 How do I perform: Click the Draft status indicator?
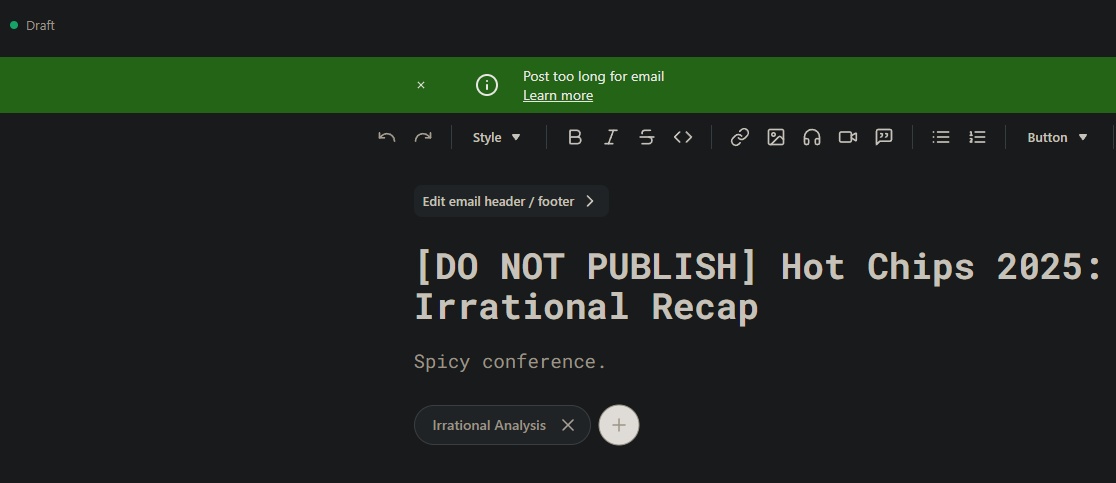tap(32, 26)
